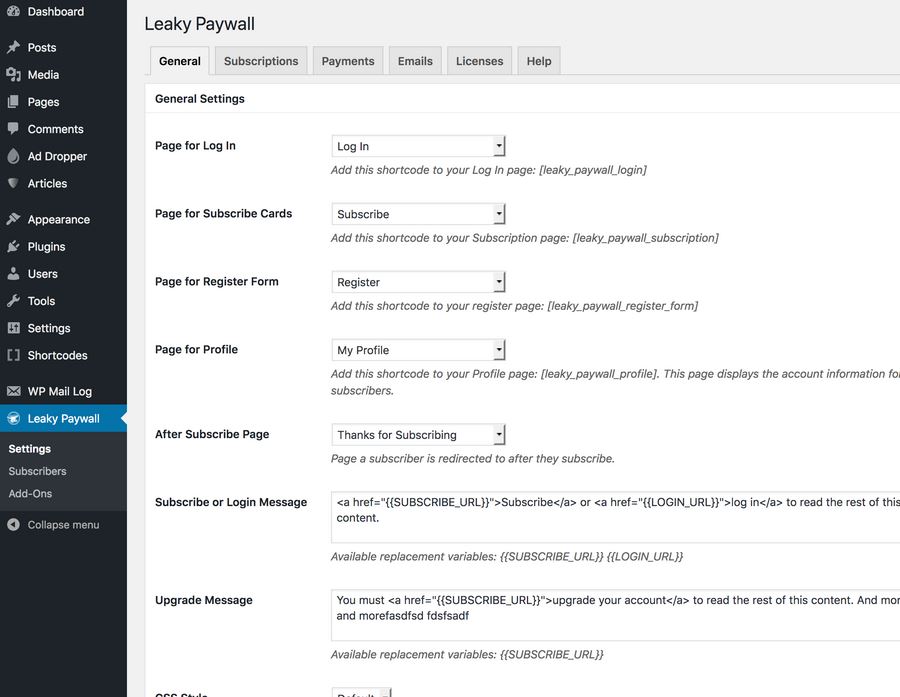Click the Settings sliders icon in sidebar
The height and width of the screenshot is (697, 900).
13,328
